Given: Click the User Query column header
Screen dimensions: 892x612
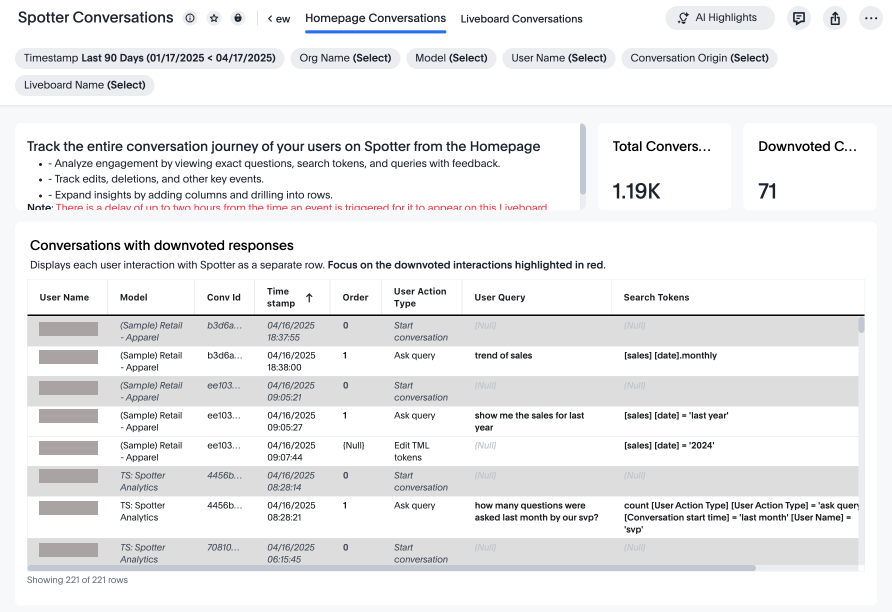Looking at the screenshot, I should 499,297.
